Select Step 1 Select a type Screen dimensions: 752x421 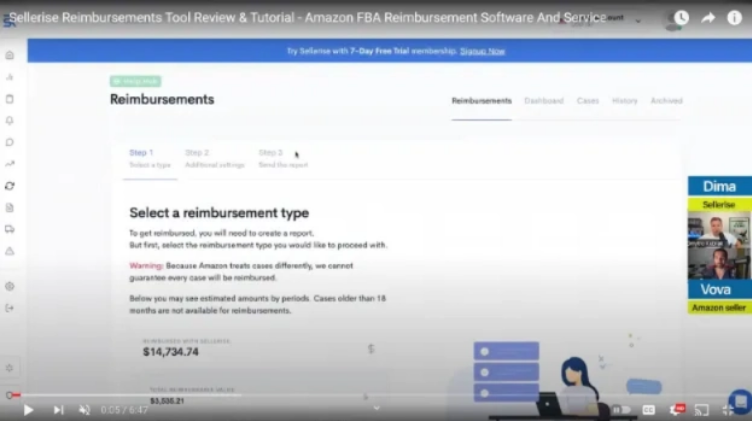click(150, 158)
